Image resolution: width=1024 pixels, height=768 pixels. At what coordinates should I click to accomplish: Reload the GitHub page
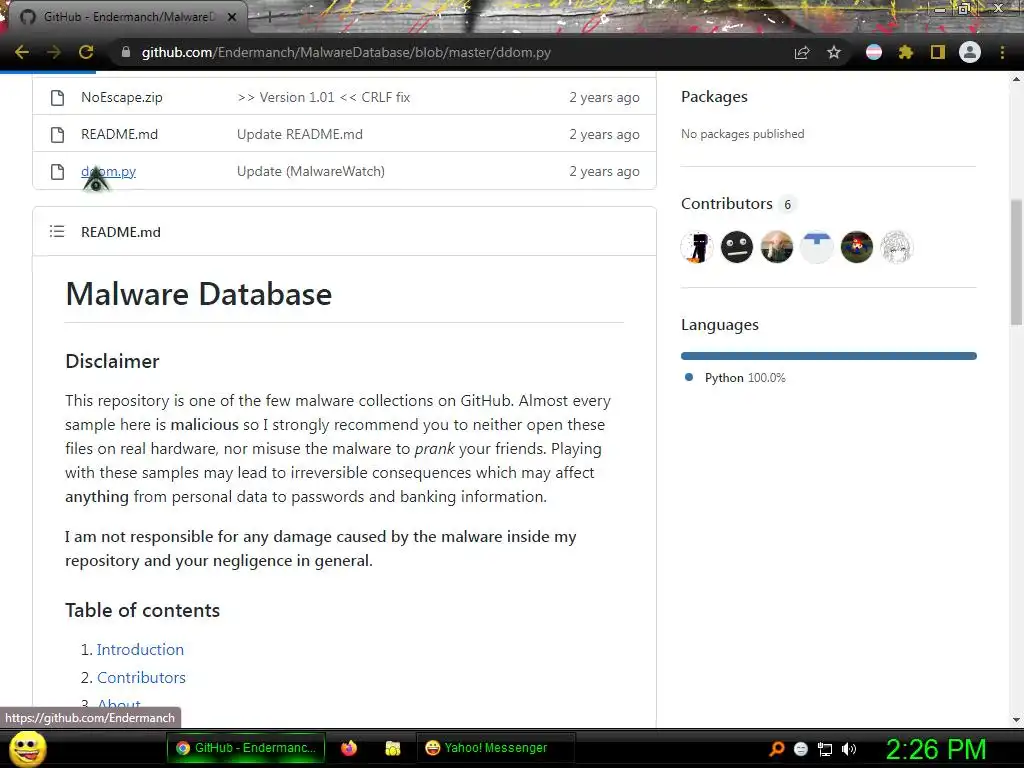(86, 52)
